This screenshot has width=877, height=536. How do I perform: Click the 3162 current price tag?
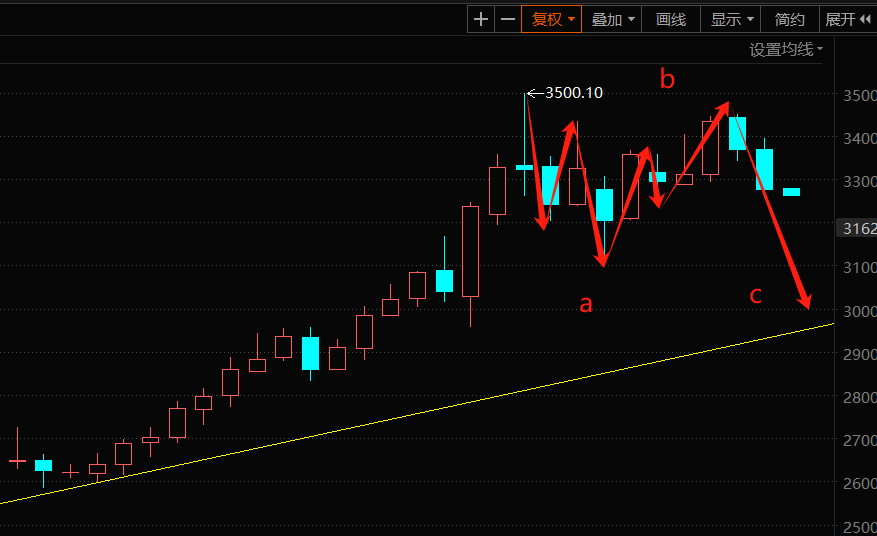click(859, 228)
